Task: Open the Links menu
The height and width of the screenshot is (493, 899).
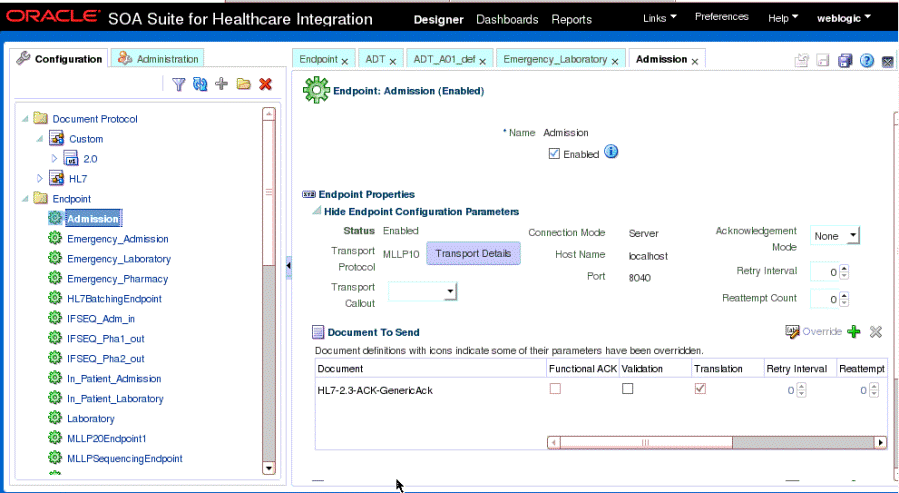Action: point(659,18)
